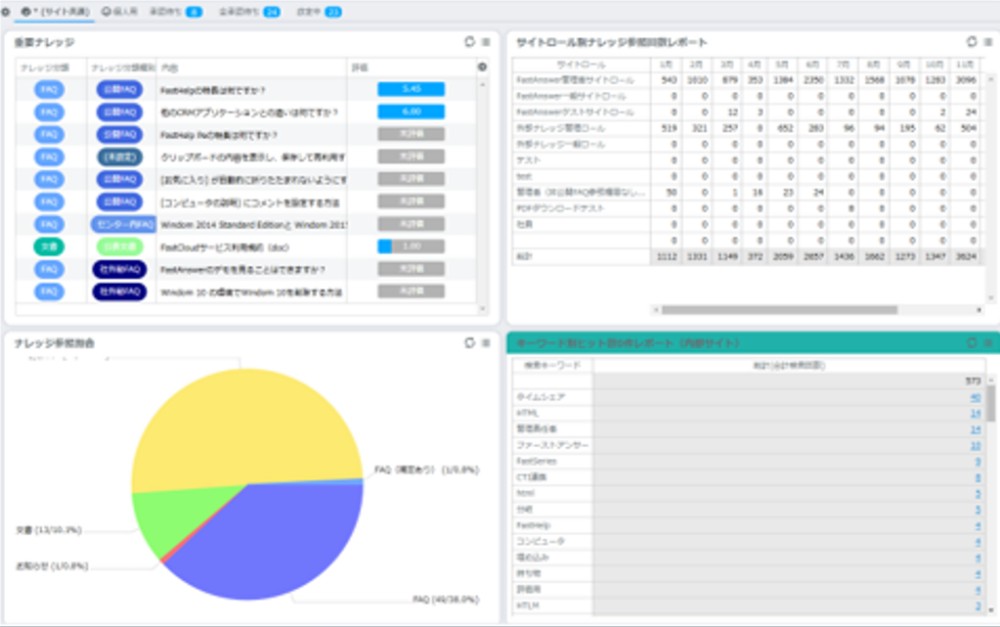Click the 'FAQ (限定あり) (1/0.8%)' chart label
Screen dimensions: 1000x627
pyautogui.click(x=427, y=469)
